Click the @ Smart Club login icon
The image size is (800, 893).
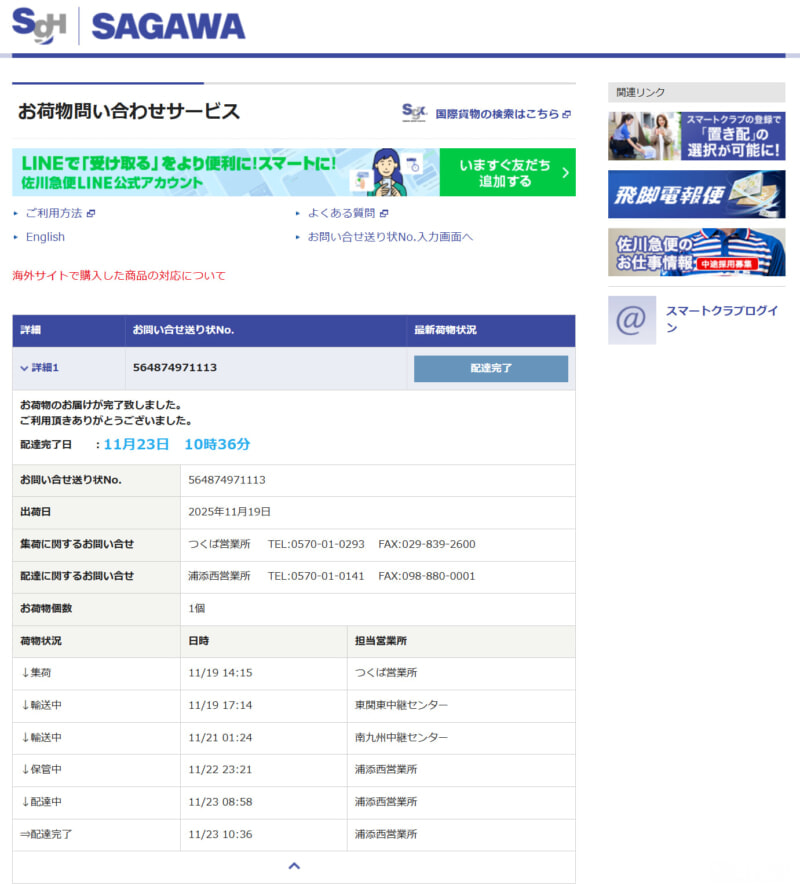click(631, 320)
